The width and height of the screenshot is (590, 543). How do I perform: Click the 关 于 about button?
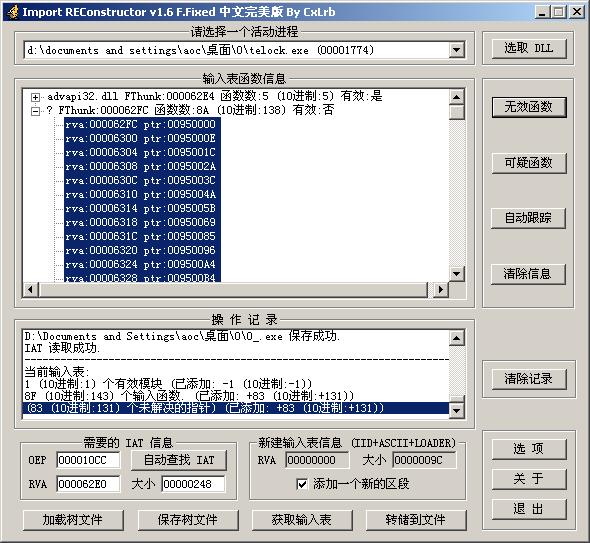[x=529, y=479]
